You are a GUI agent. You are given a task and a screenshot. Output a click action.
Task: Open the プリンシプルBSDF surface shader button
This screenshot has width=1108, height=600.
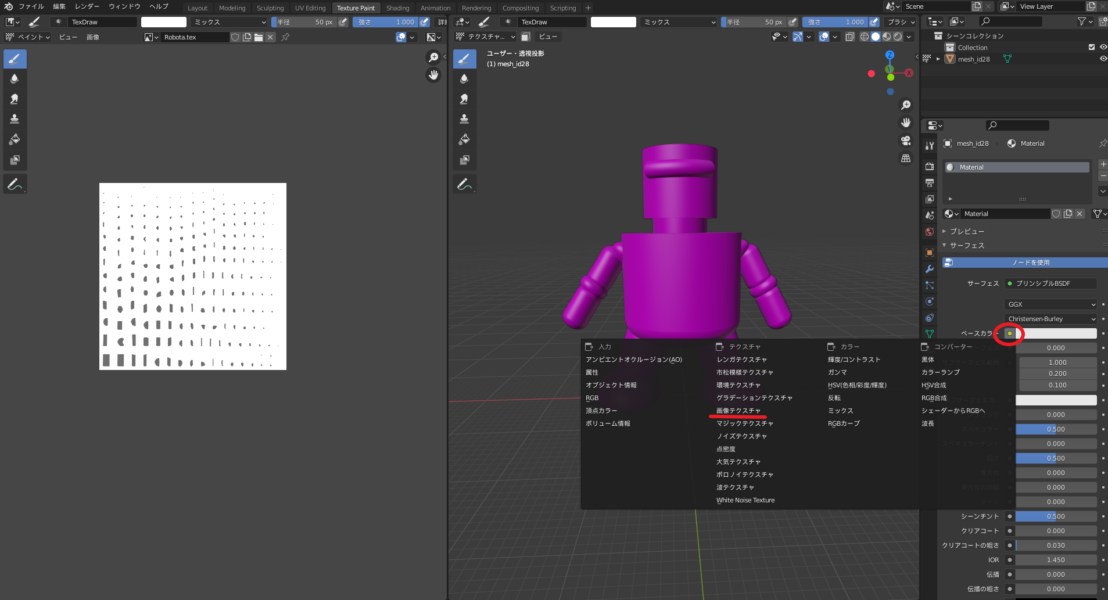[x=1051, y=283]
